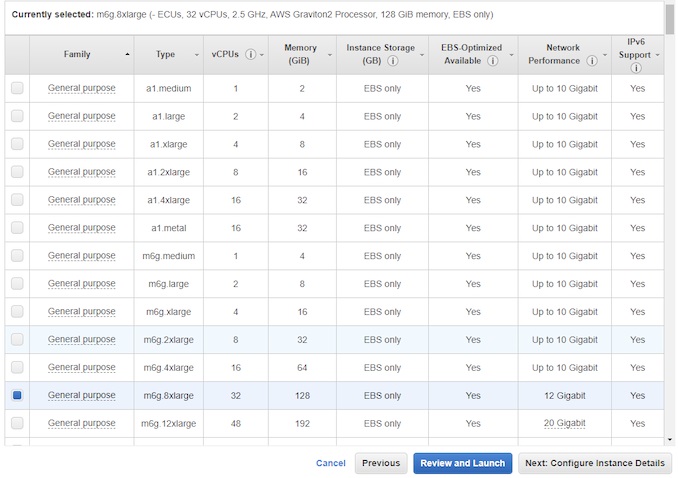Go to Next: Configure Instance Details
This screenshot has width=678, height=478.
pos(594,464)
